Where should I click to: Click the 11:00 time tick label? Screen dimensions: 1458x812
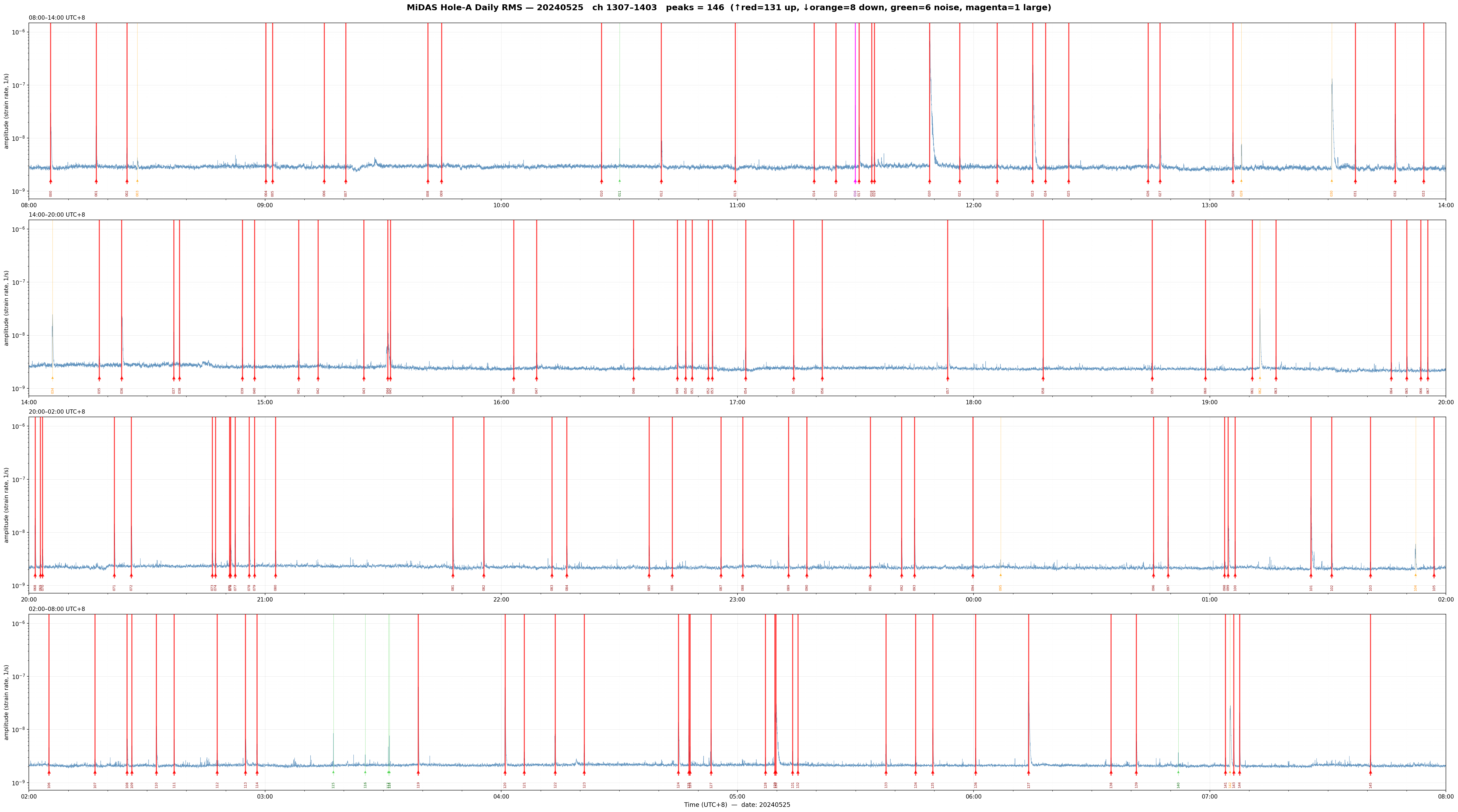point(737,205)
